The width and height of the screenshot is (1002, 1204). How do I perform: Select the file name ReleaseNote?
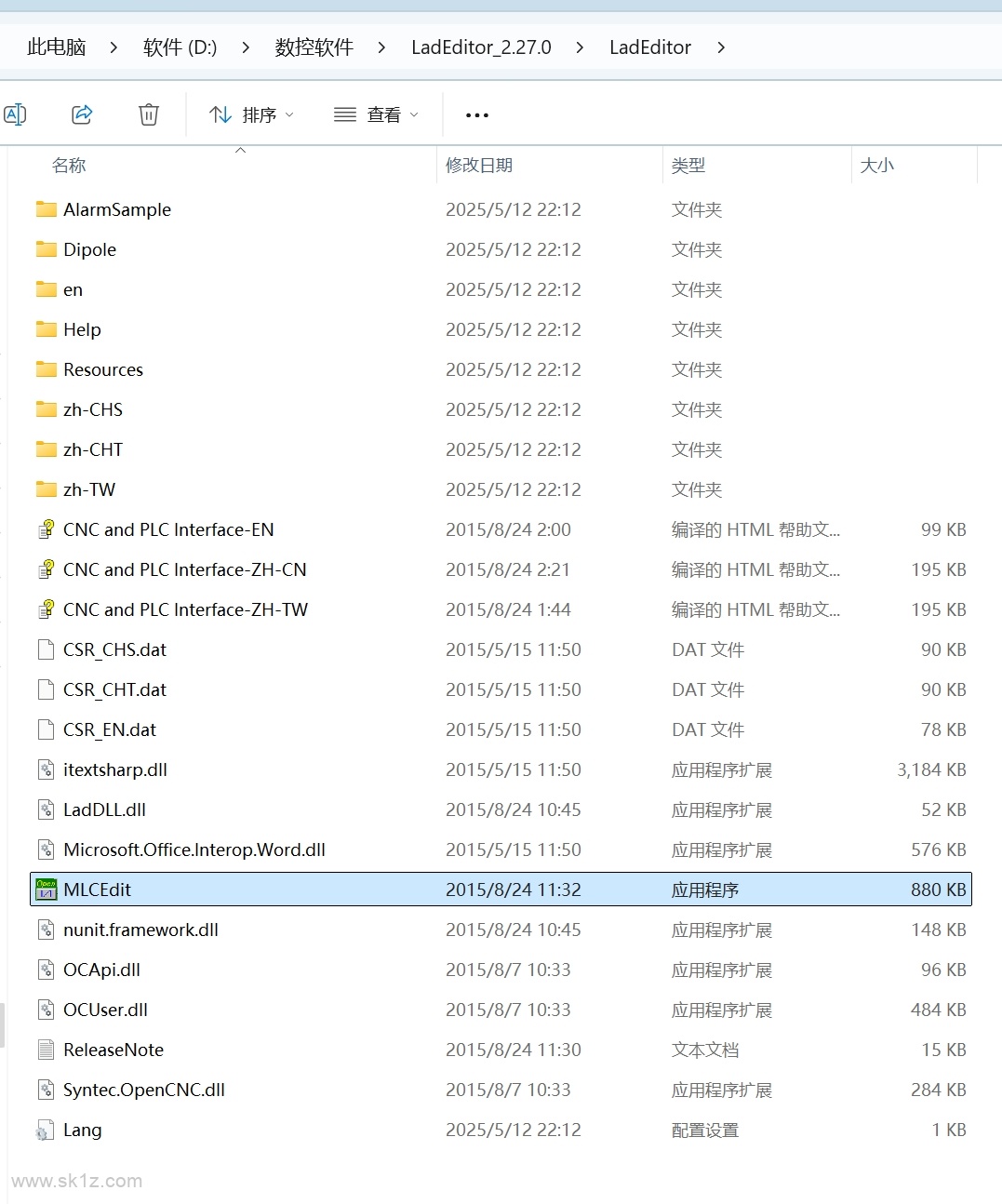[114, 1050]
